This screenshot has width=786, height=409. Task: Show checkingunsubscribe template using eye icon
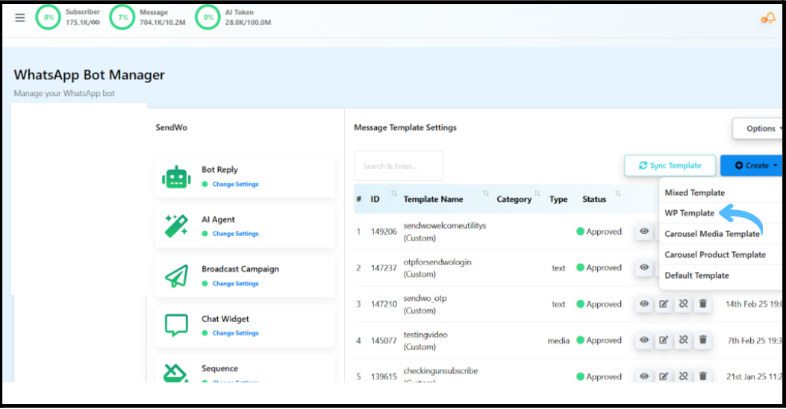point(645,377)
